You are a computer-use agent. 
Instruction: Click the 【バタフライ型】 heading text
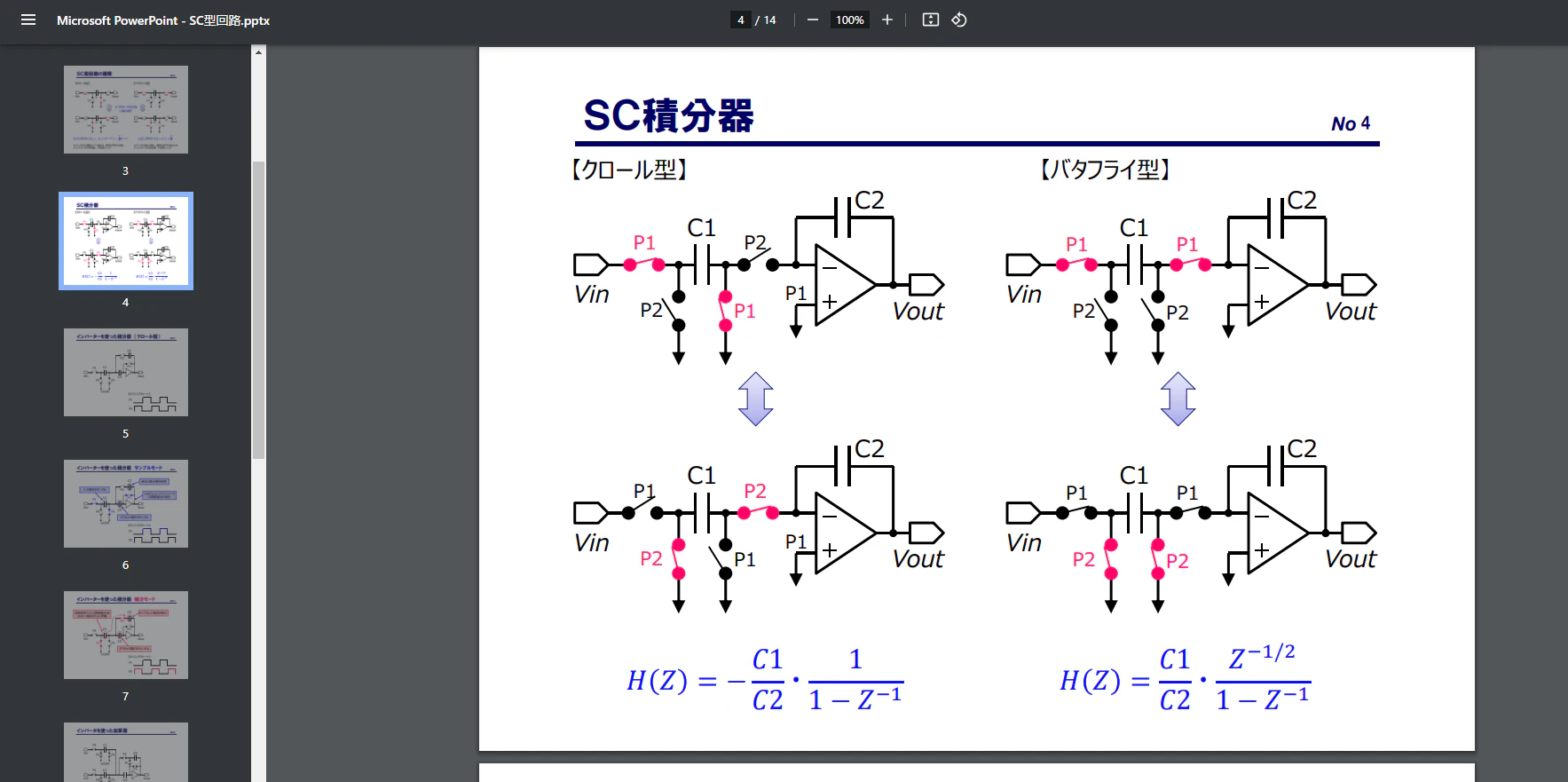click(1105, 170)
